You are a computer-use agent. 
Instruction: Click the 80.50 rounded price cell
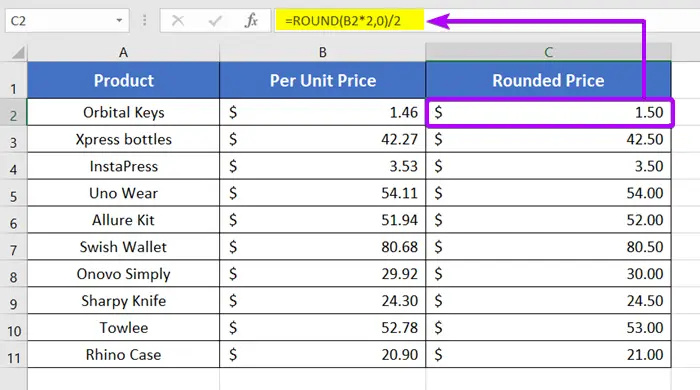click(548, 247)
